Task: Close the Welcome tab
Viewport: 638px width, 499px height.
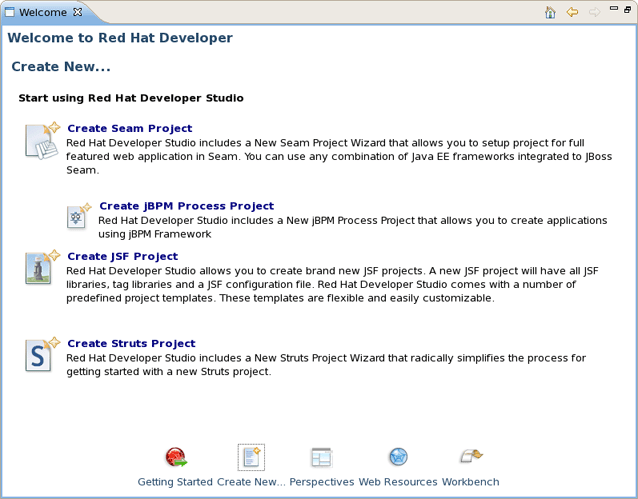Action: point(78,12)
